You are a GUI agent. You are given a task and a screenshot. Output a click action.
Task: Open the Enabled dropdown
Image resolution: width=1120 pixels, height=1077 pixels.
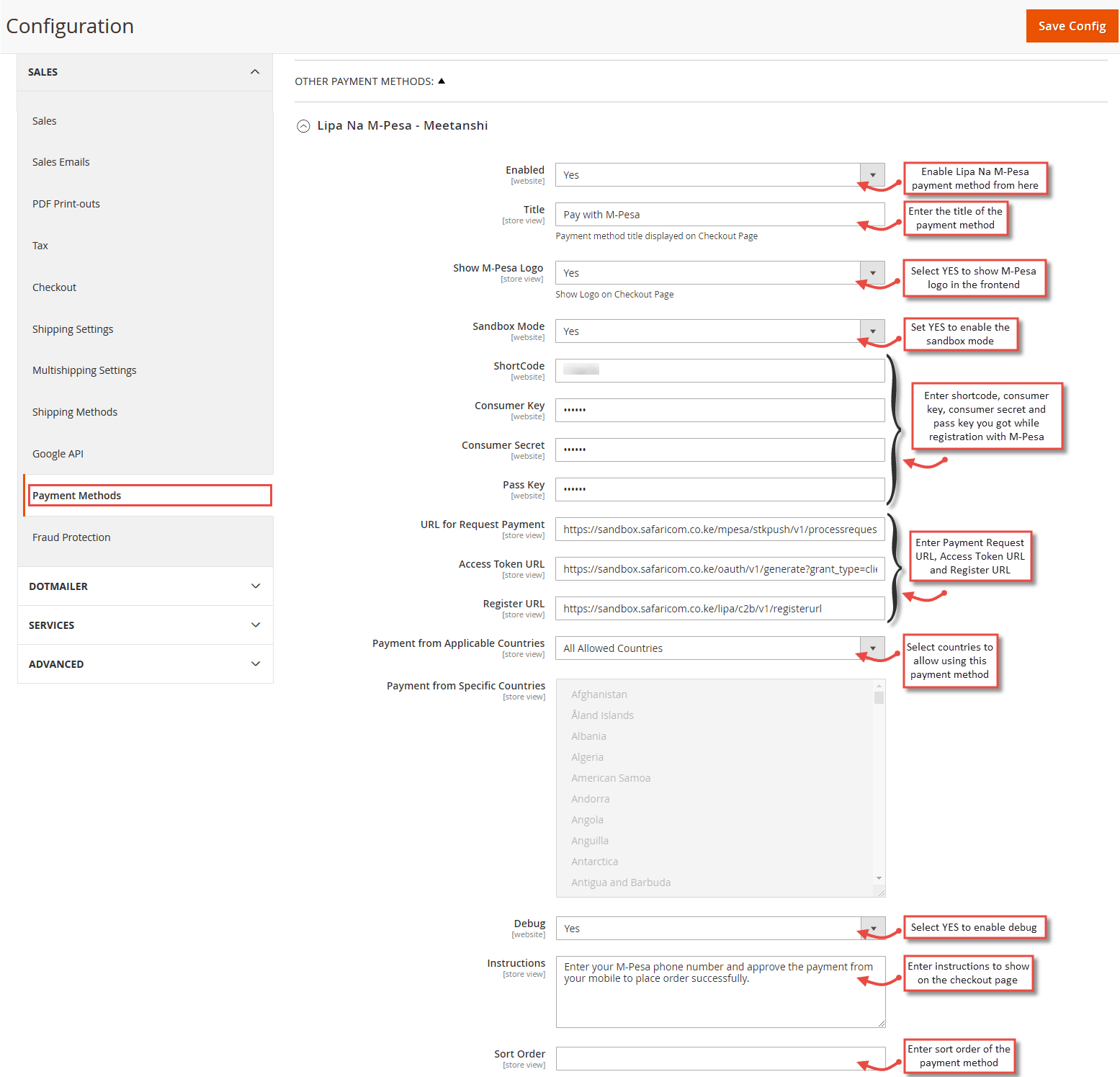pyautogui.click(x=720, y=175)
